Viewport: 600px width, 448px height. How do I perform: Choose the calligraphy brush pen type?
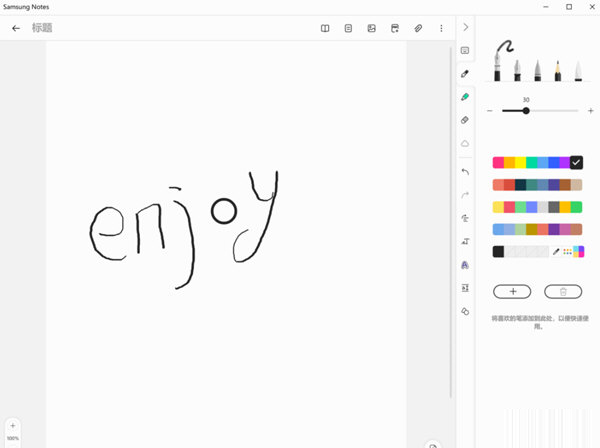[577, 70]
